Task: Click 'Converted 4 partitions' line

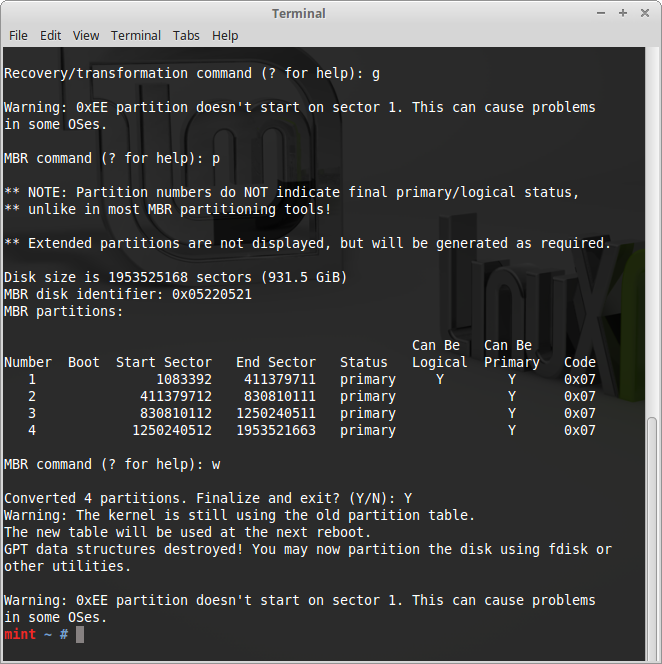Action: pos(208,498)
